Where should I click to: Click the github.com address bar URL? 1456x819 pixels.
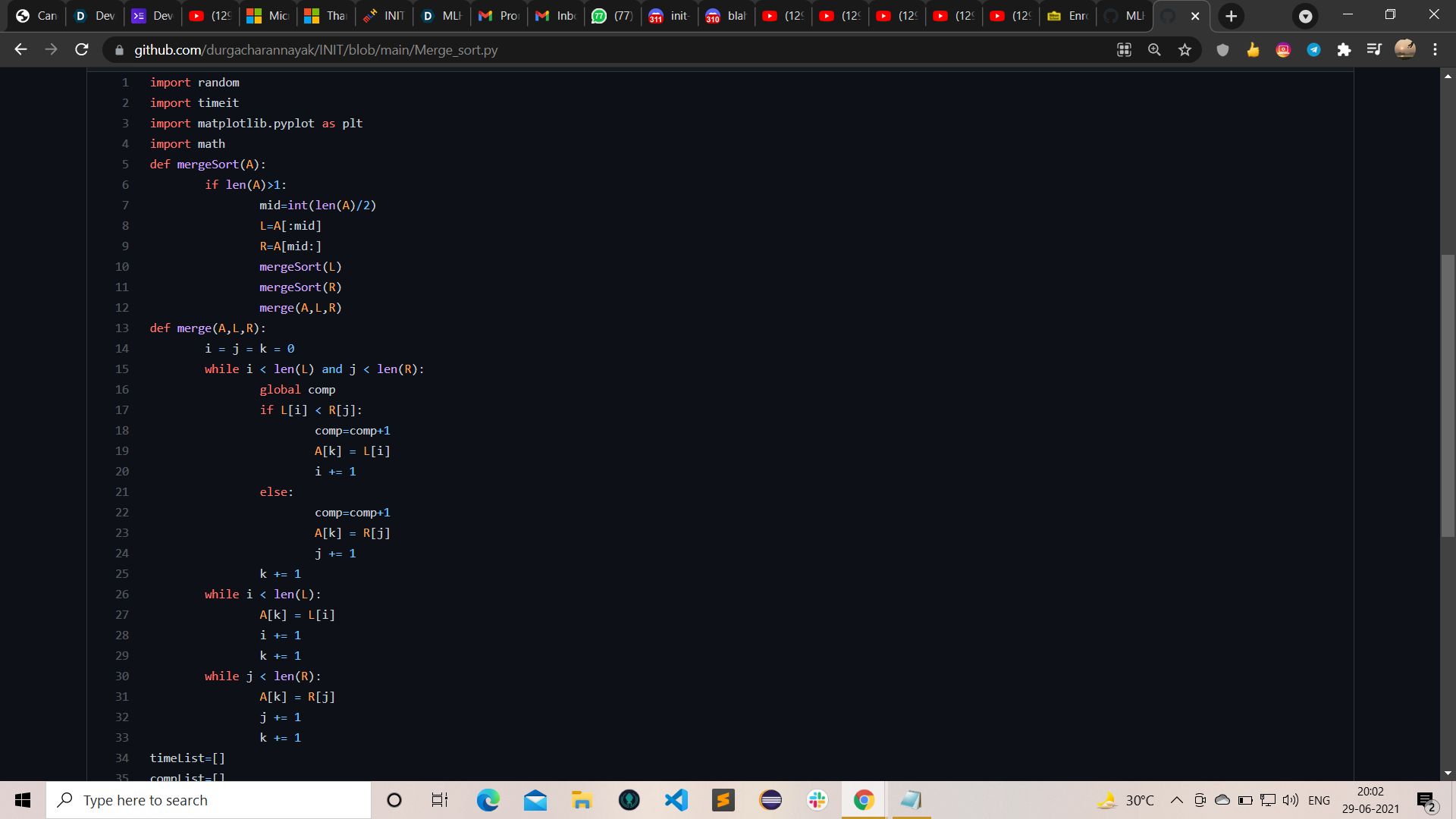point(315,50)
